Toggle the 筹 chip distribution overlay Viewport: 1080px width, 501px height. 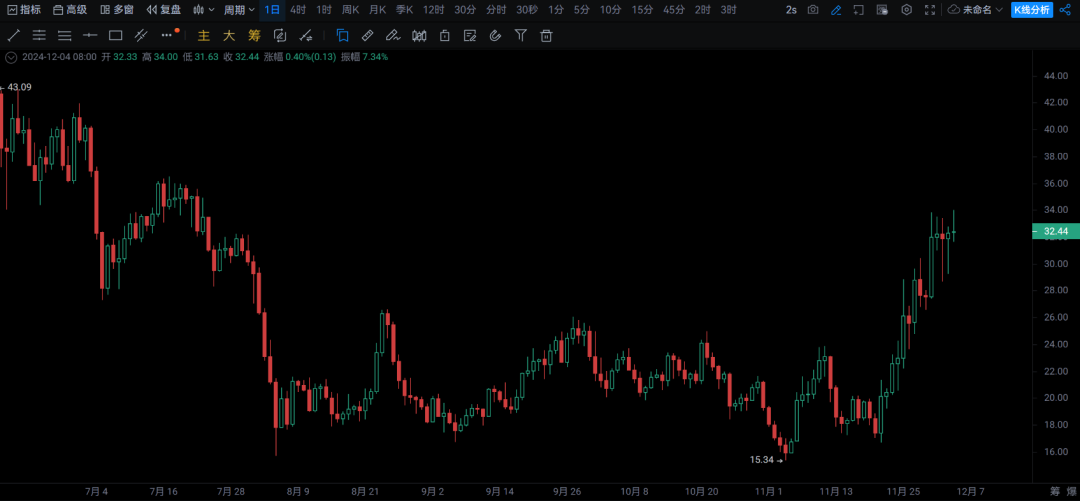click(x=254, y=35)
